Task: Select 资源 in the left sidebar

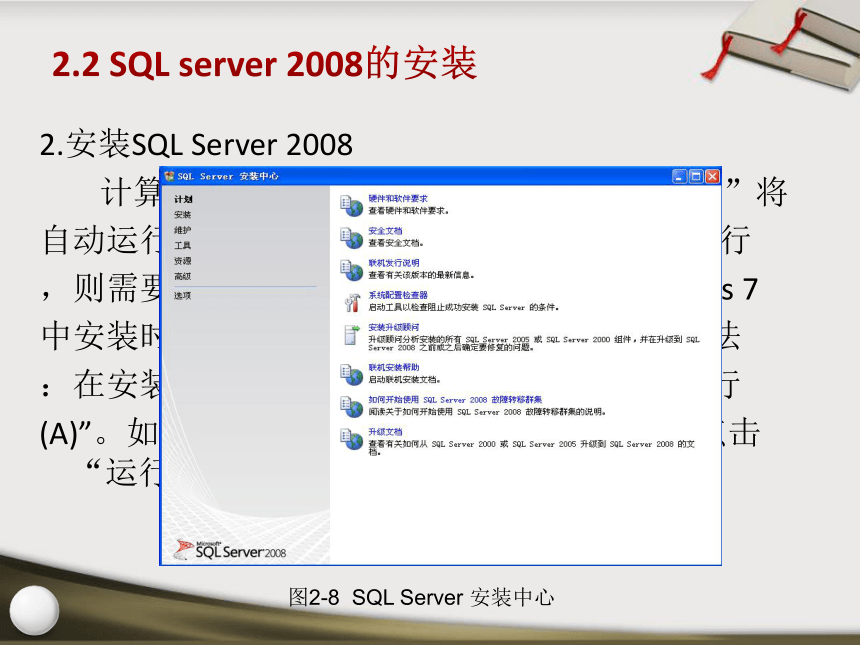Action: (183, 261)
